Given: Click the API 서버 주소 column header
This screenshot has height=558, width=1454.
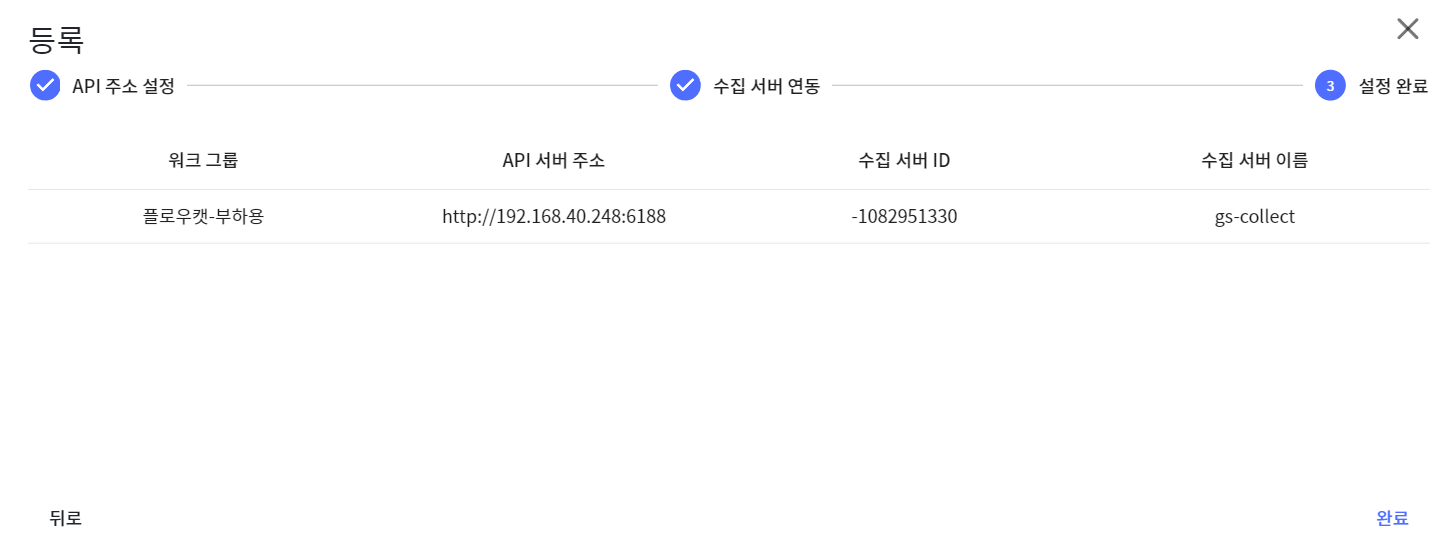Looking at the screenshot, I should (x=553, y=160).
